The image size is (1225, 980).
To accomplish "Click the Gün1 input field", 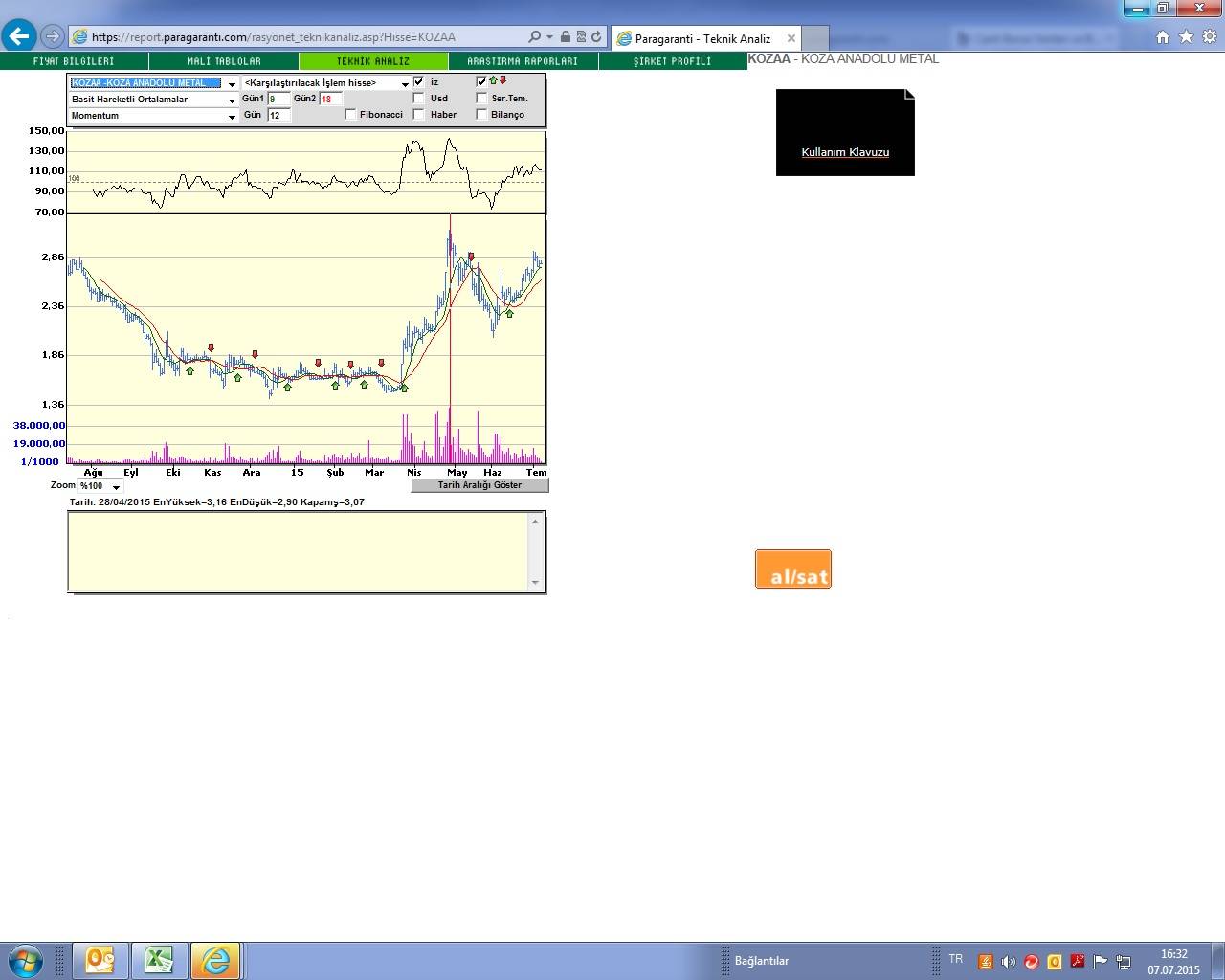I will 278,100.
